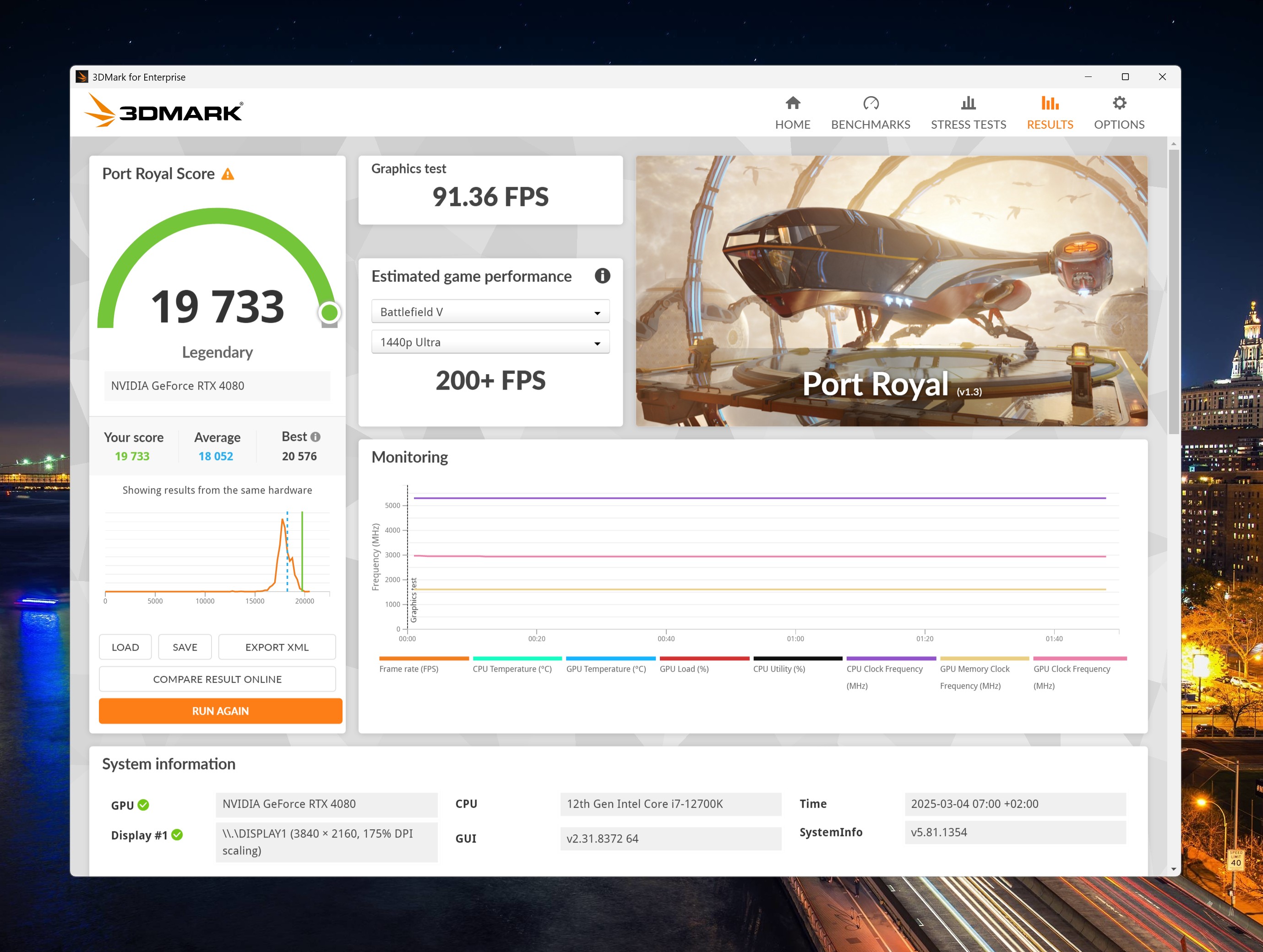Click the Stress Tests bar chart icon

click(969, 103)
